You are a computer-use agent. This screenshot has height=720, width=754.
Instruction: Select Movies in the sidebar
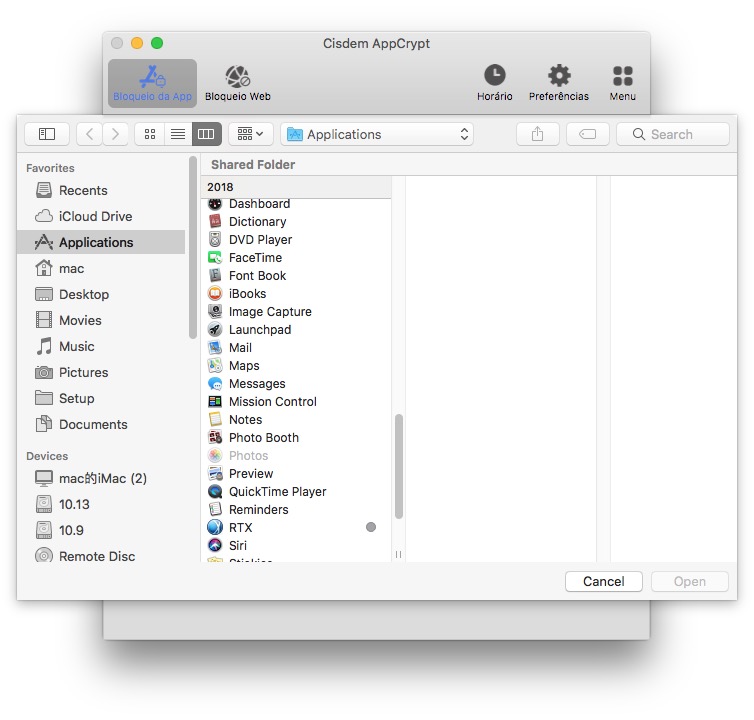pos(102,320)
